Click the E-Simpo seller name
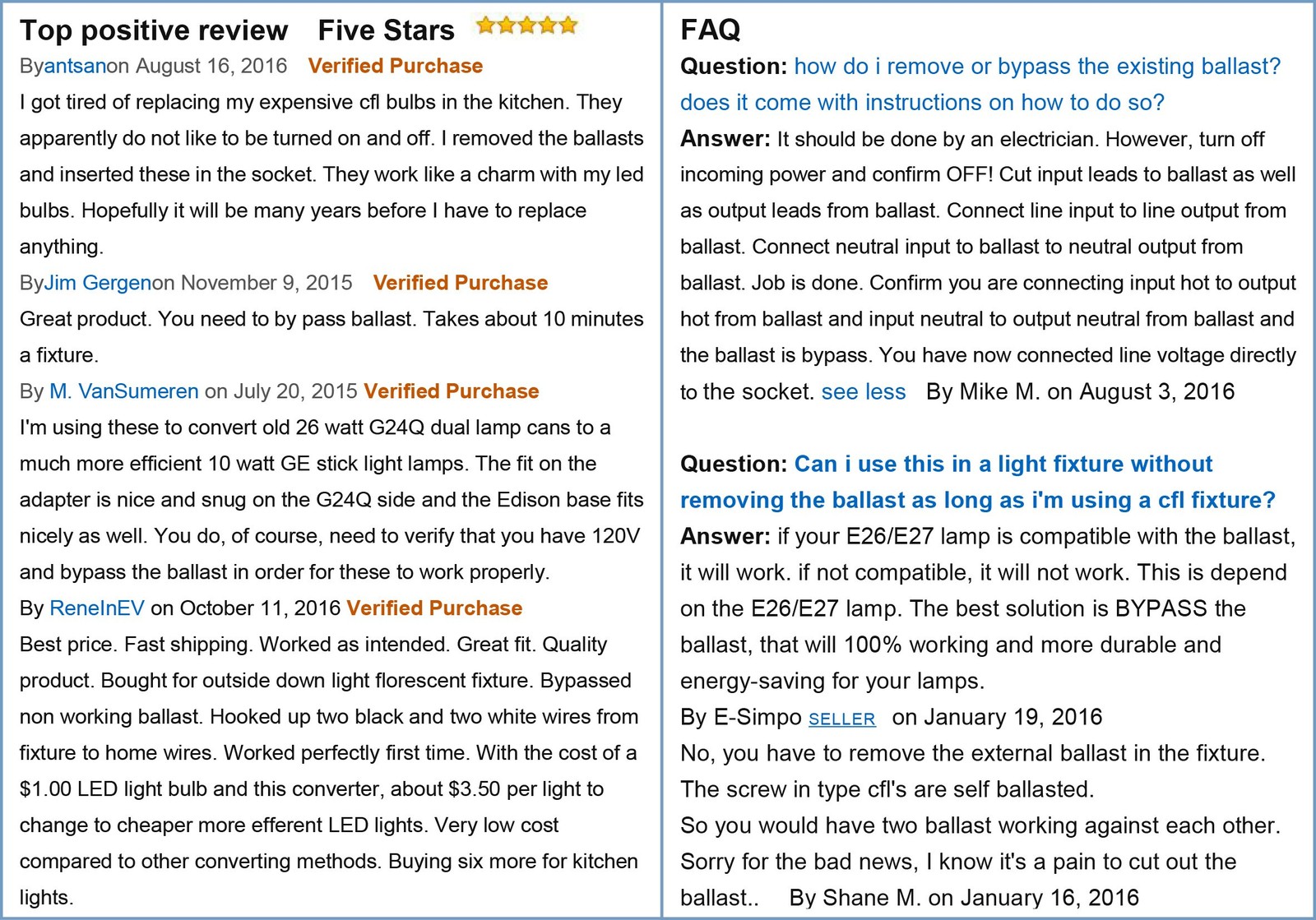The width and height of the screenshot is (1316, 920). [758, 717]
